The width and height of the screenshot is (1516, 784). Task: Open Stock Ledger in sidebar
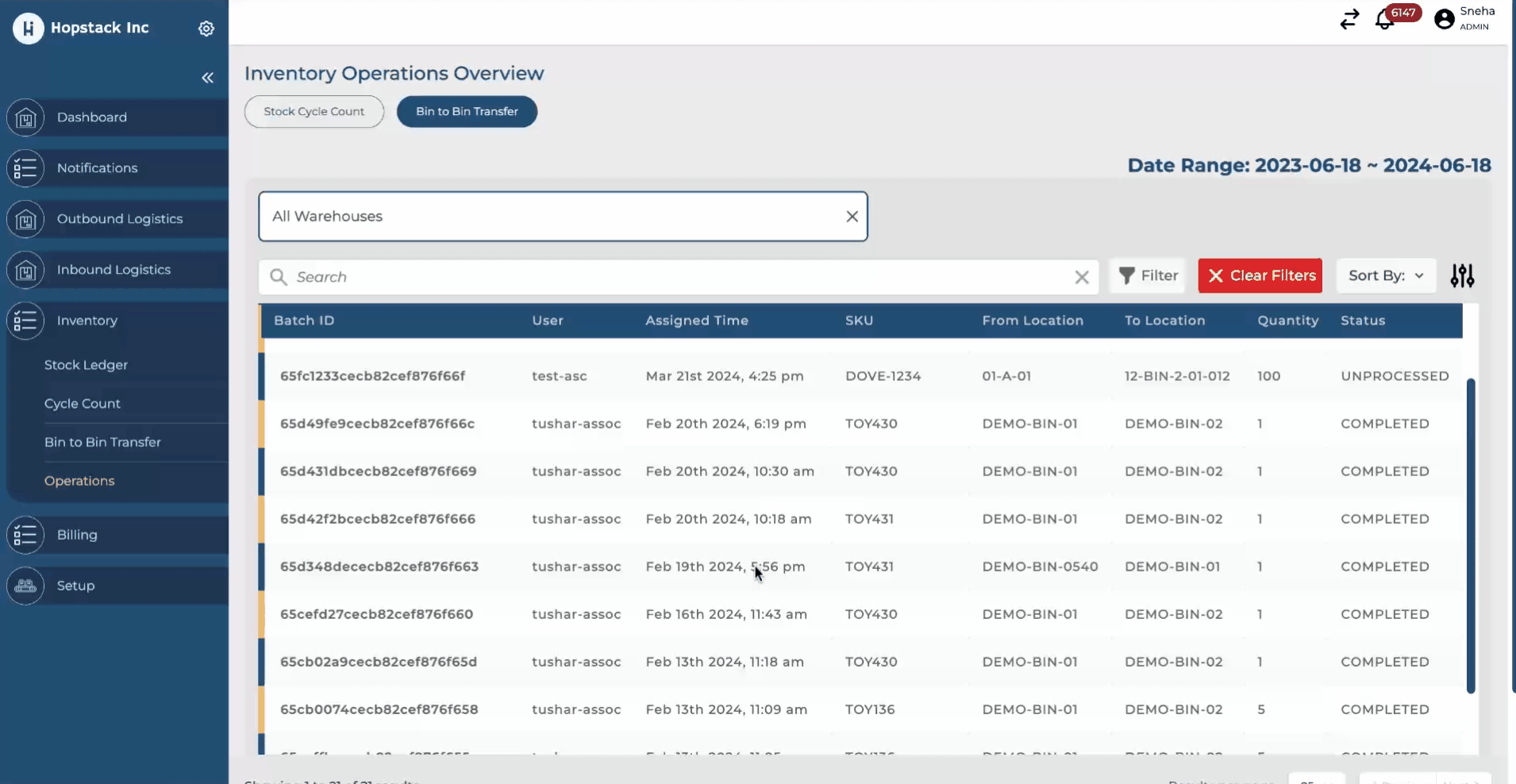pyautogui.click(x=86, y=365)
